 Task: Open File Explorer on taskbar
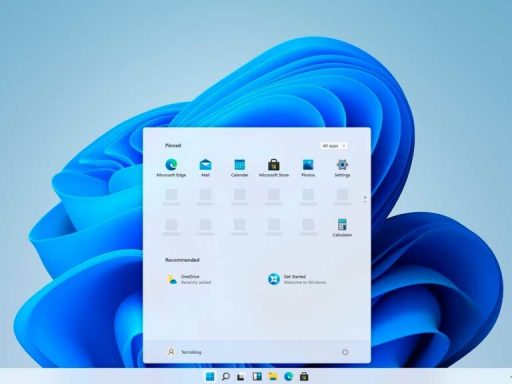click(x=273, y=377)
